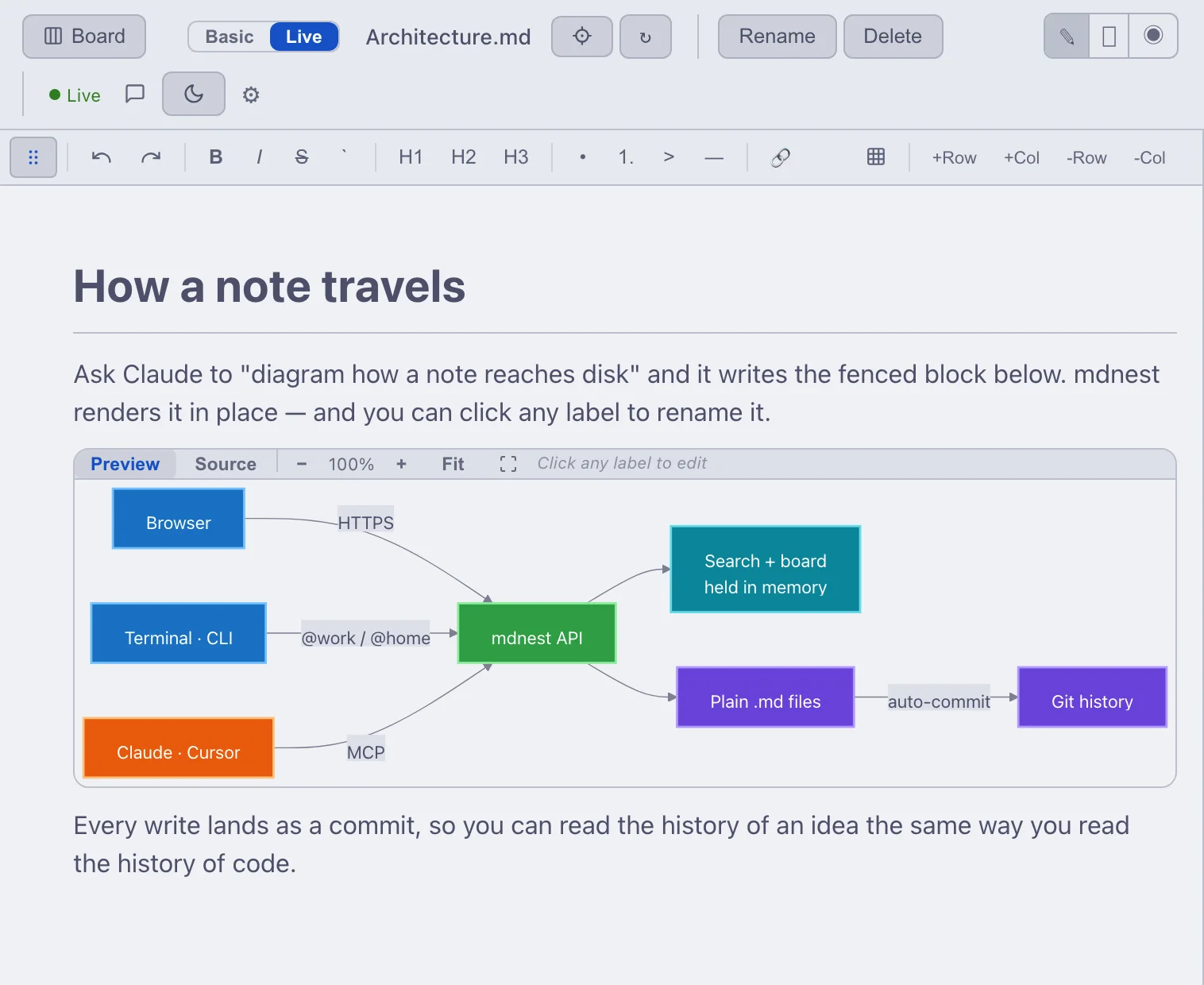Click the 100% zoom level
Image resolution: width=1204 pixels, height=985 pixels.
(351, 464)
